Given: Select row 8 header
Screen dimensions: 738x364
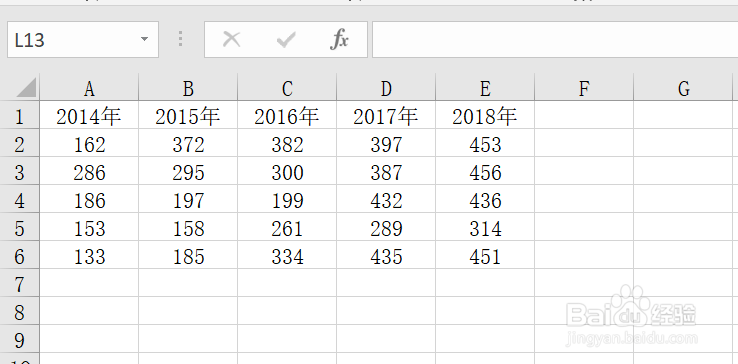Looking at the screenshot, I should coord(20,311).
